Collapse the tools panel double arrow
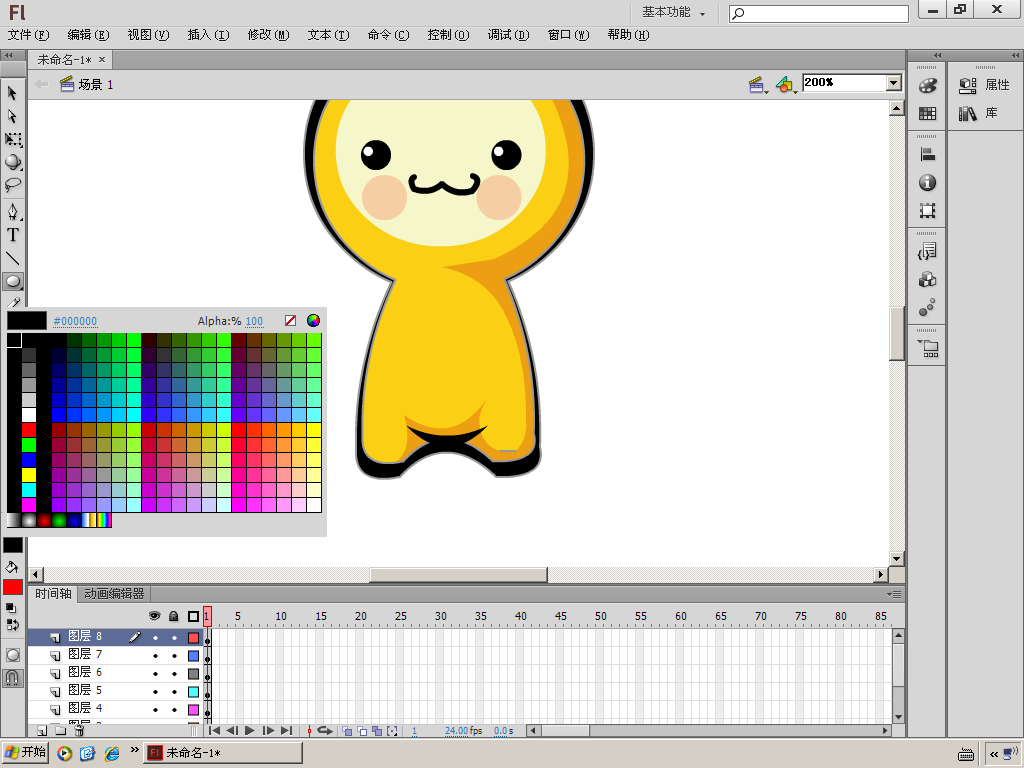This screenshot has width=1024, height=768. [x=9, y=56]
